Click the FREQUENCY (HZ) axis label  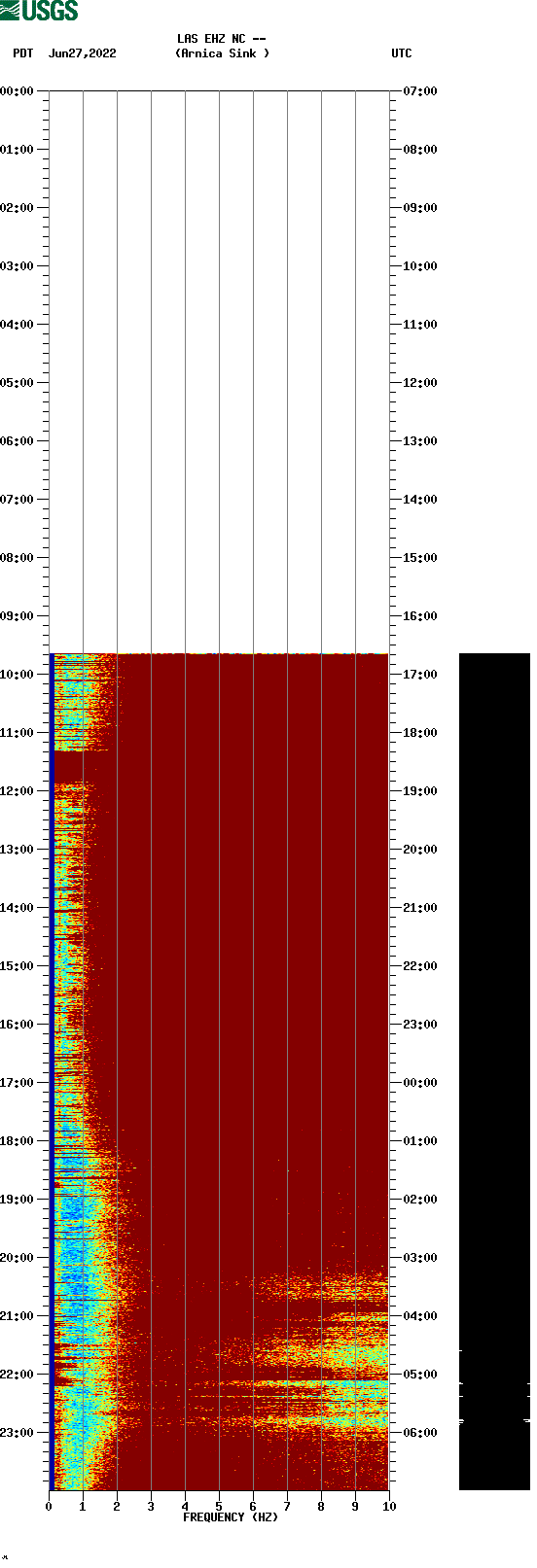pyautogui.click(x=231, y=1517)
